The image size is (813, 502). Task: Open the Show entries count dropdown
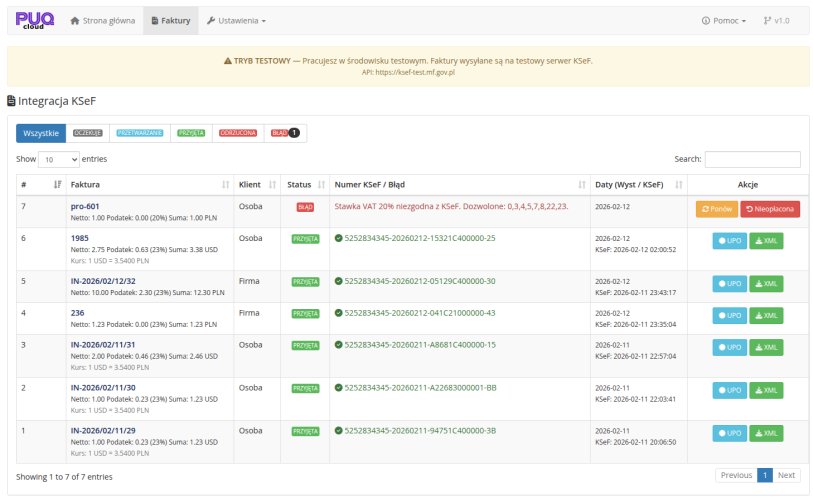59,159
